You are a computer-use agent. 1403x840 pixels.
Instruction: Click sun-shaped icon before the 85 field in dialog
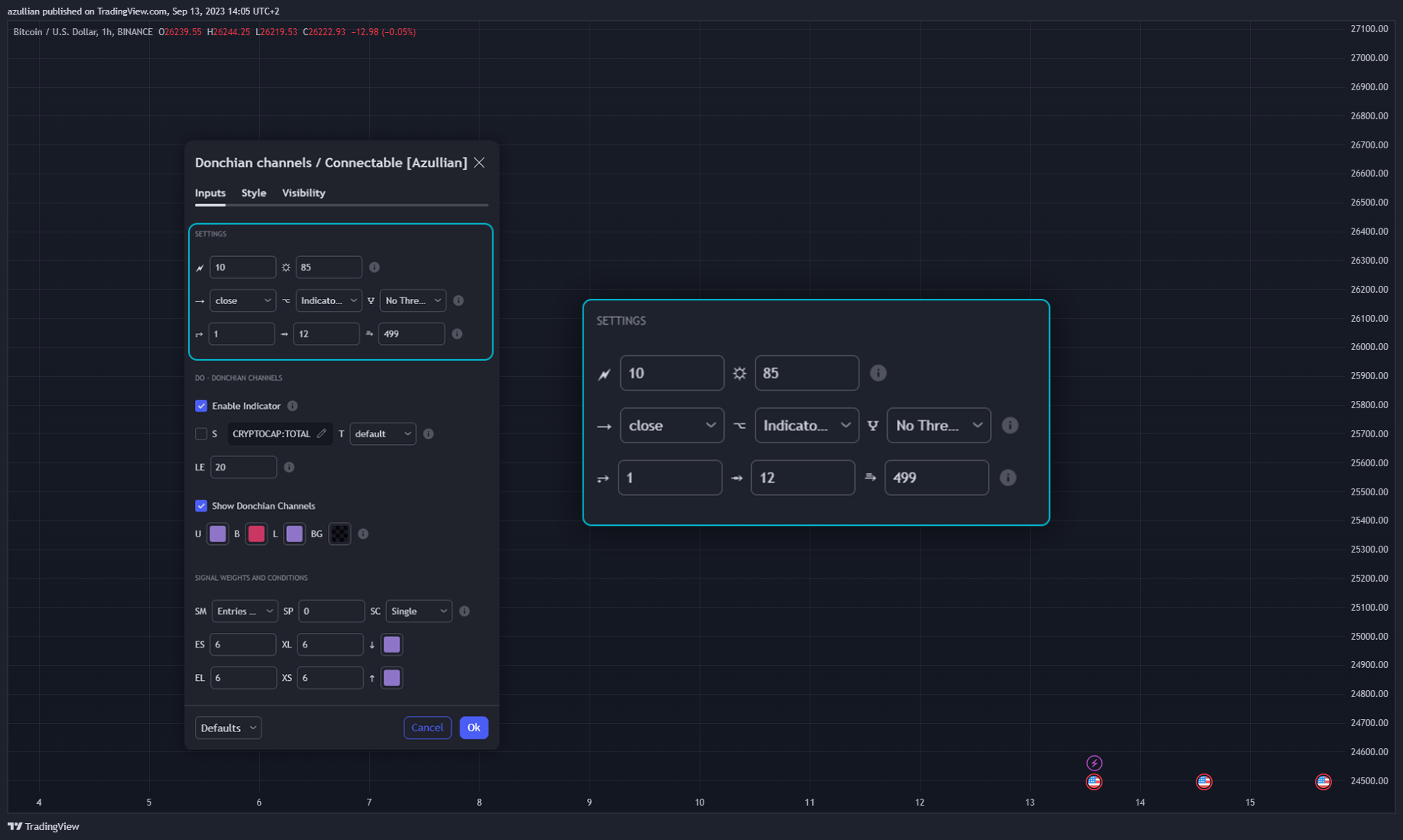point(286,268)
